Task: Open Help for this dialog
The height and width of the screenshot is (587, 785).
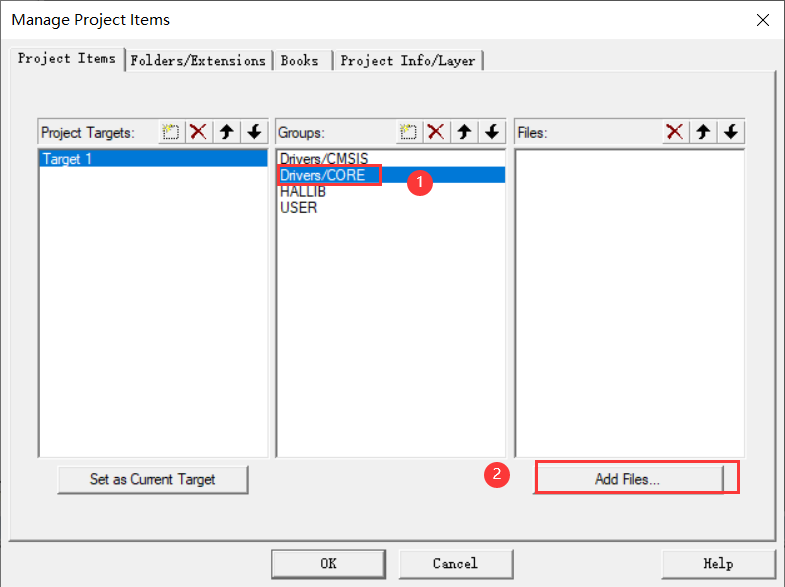Action: 718,563
